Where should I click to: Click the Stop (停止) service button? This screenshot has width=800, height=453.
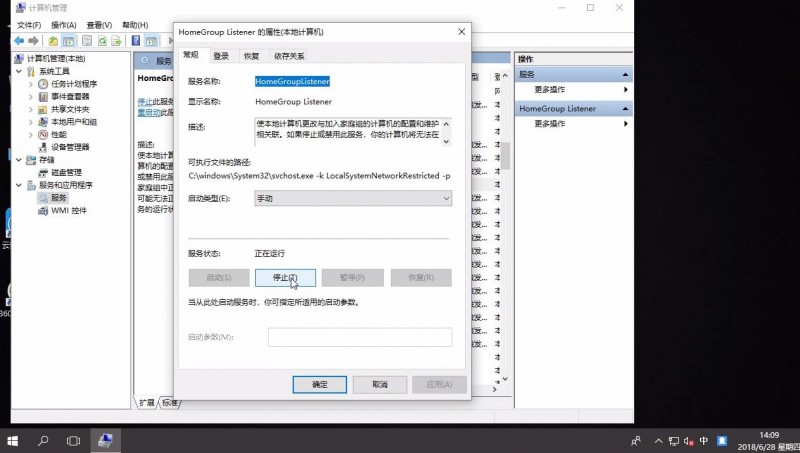coord(285,278)
